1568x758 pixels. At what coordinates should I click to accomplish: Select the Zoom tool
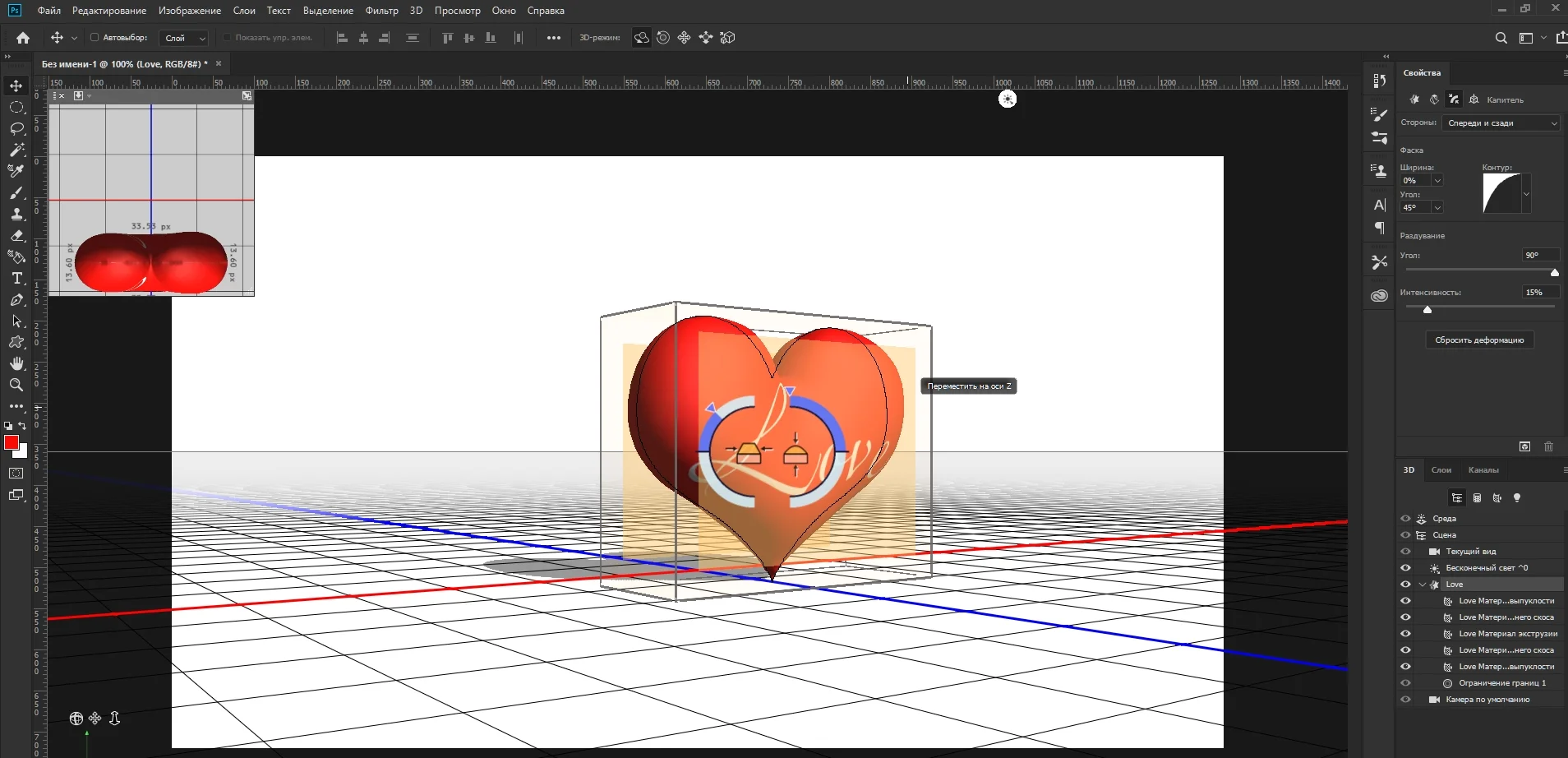coord(16,385)
